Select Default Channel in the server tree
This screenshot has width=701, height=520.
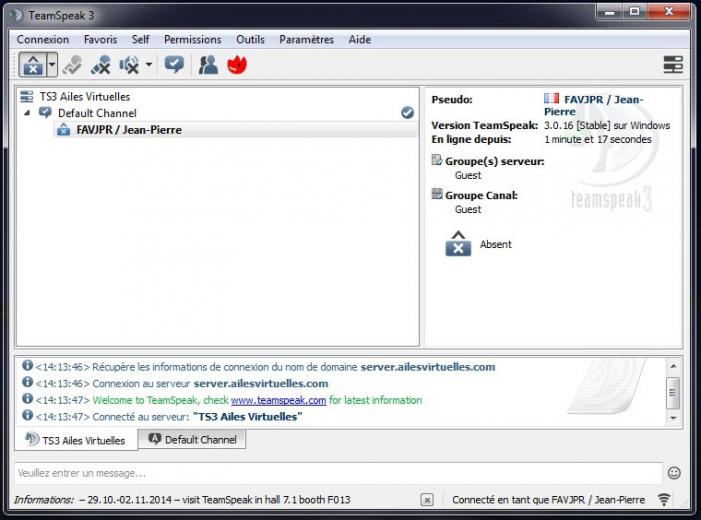(x=97, y=114)
